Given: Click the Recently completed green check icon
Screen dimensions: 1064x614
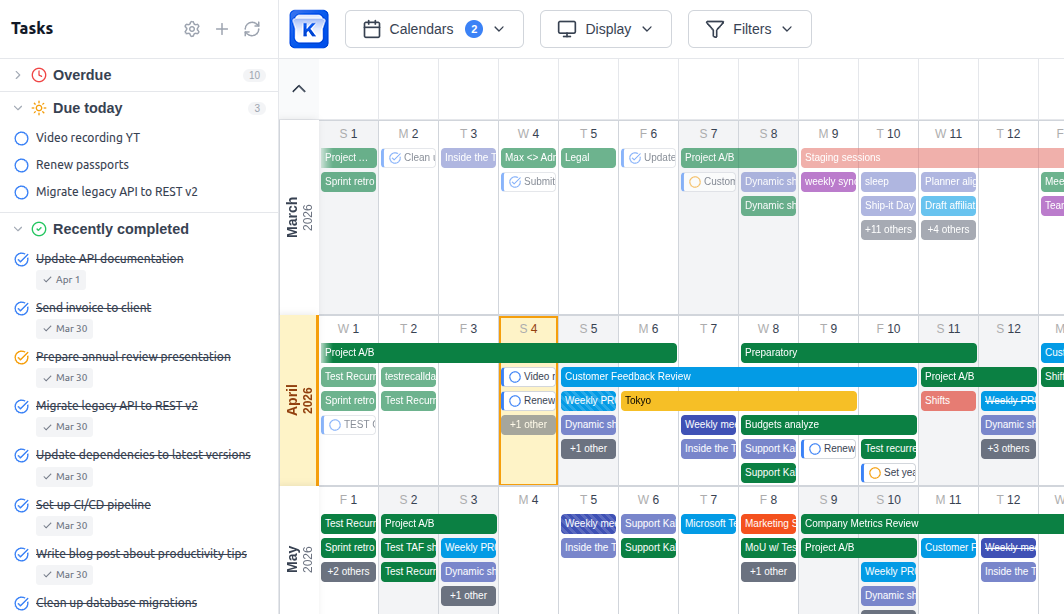Looking at the screenshot, I should [x=39, y=229].
